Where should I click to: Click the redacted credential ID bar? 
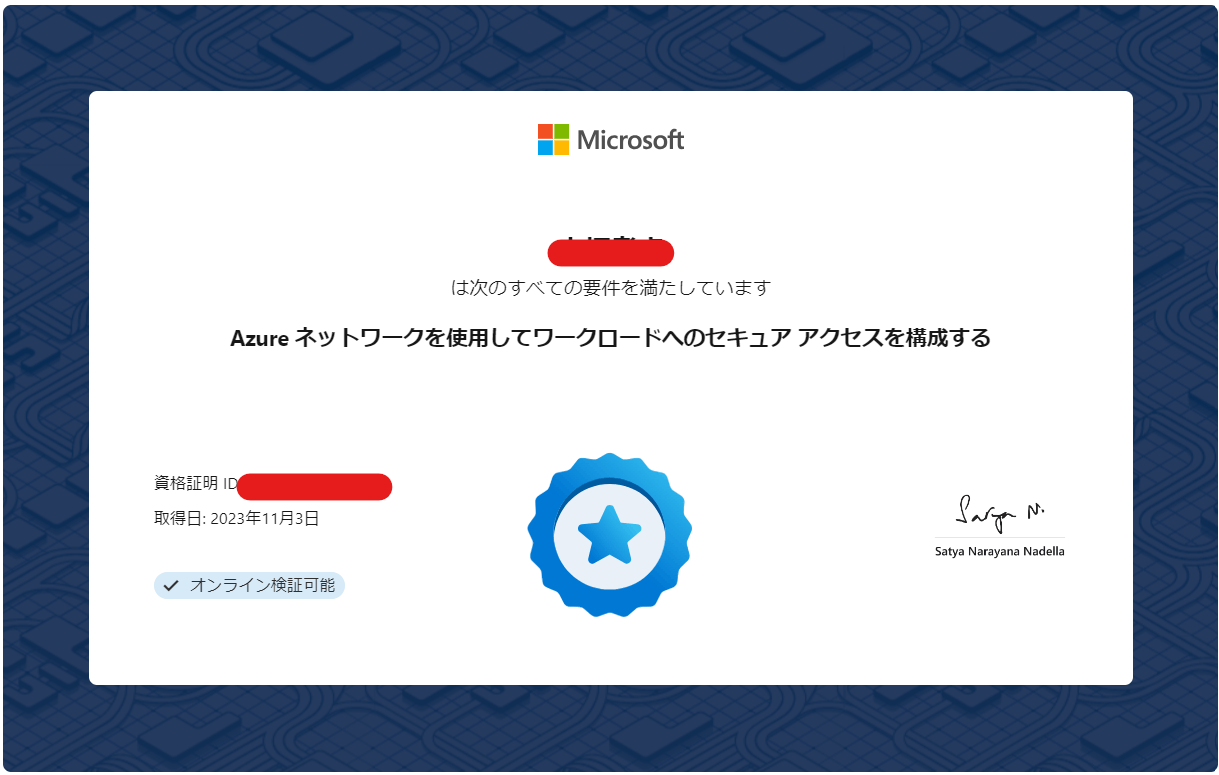[x=314, y=487]
